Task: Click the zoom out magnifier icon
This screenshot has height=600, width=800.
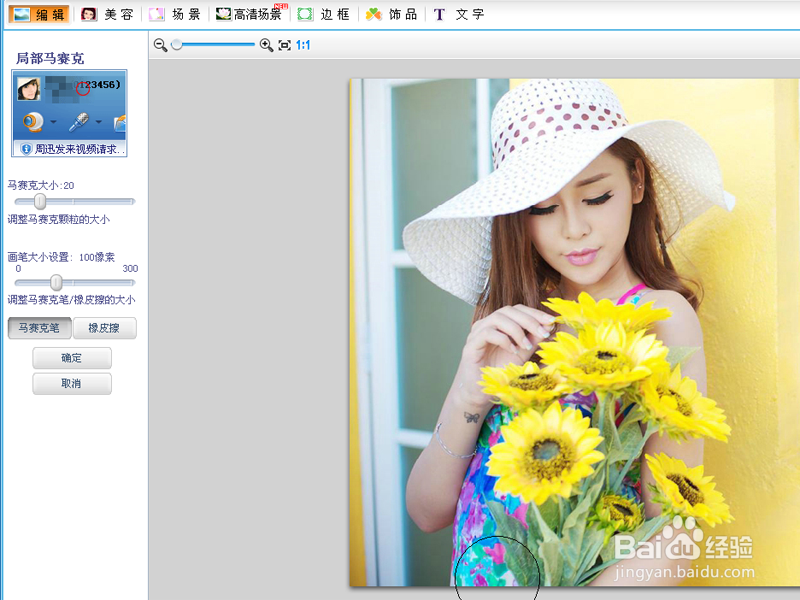Action: coord(160,45)
